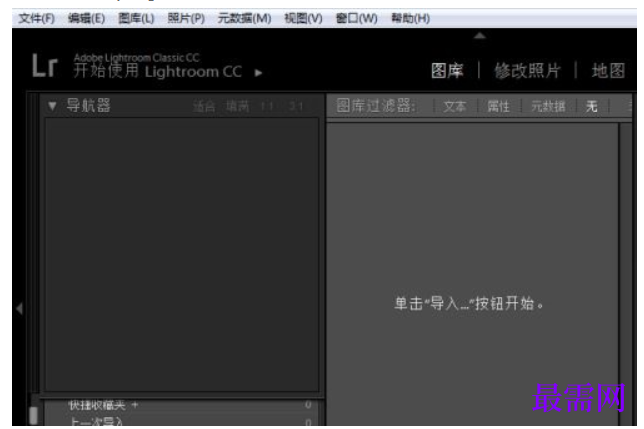Click the arrow next to 开始使用 Lightroom CC
Viewport: 644px width, 429px height.
258,73
